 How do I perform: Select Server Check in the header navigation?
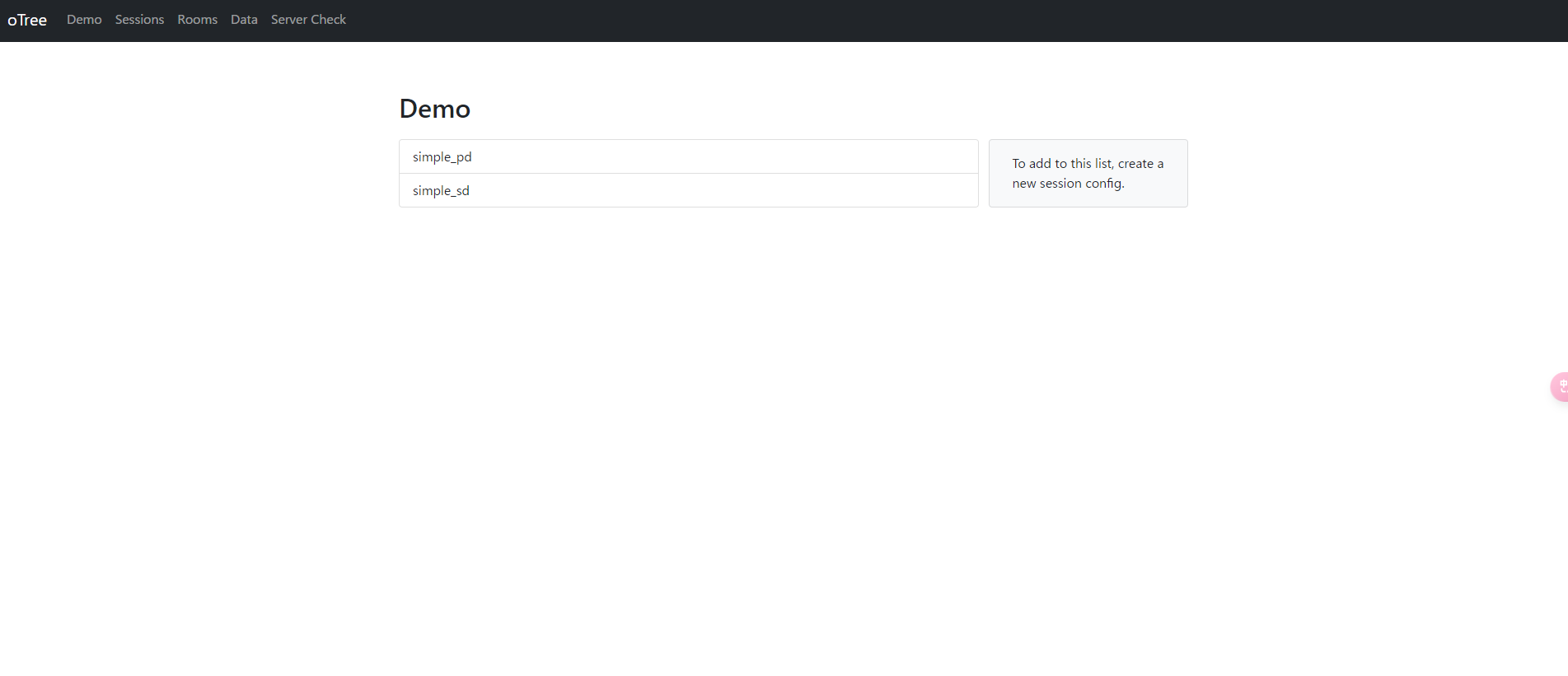[308, 20]
